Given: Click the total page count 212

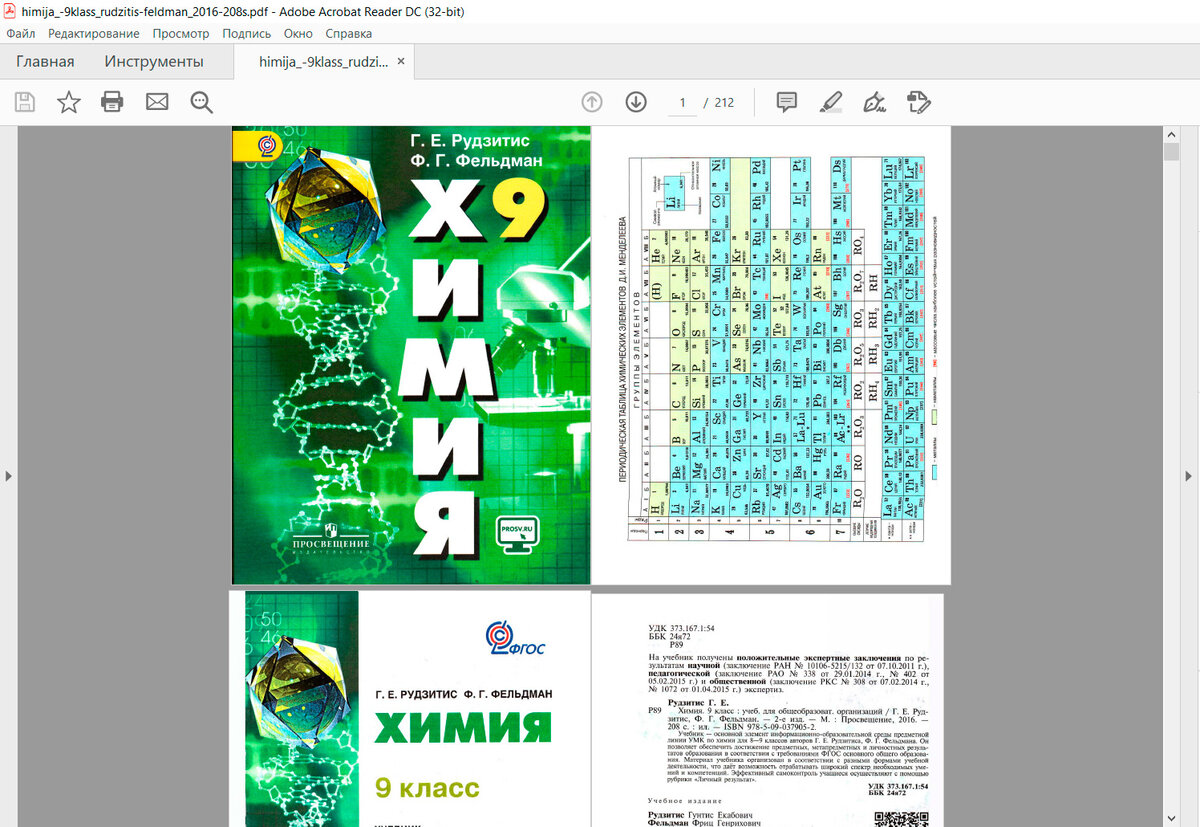Looking at the screenshot, I should click(x=724, y=102).
